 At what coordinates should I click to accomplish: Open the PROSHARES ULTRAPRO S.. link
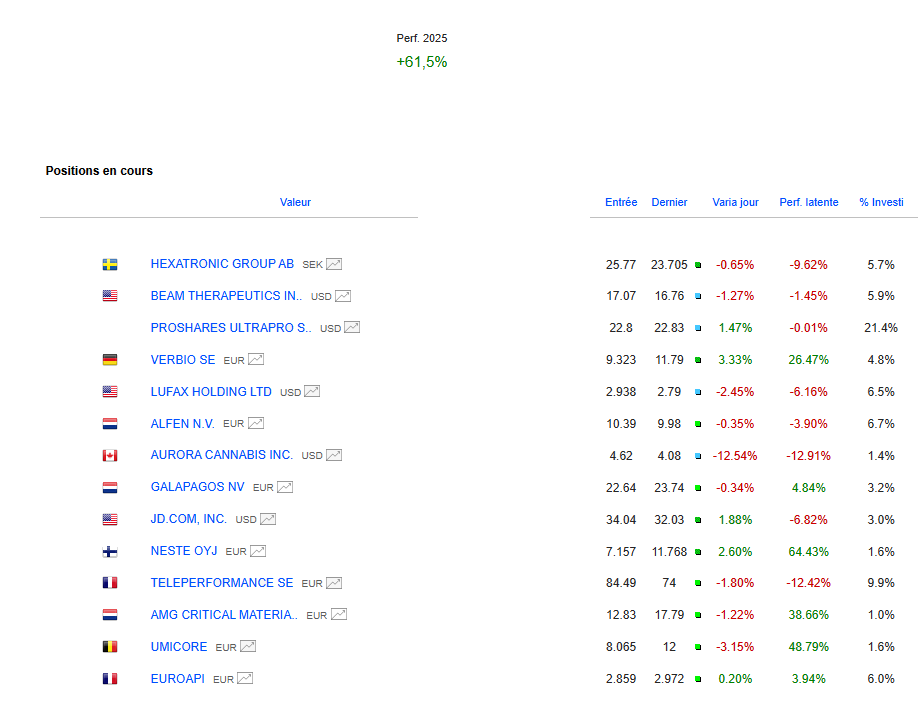(231, 328)
